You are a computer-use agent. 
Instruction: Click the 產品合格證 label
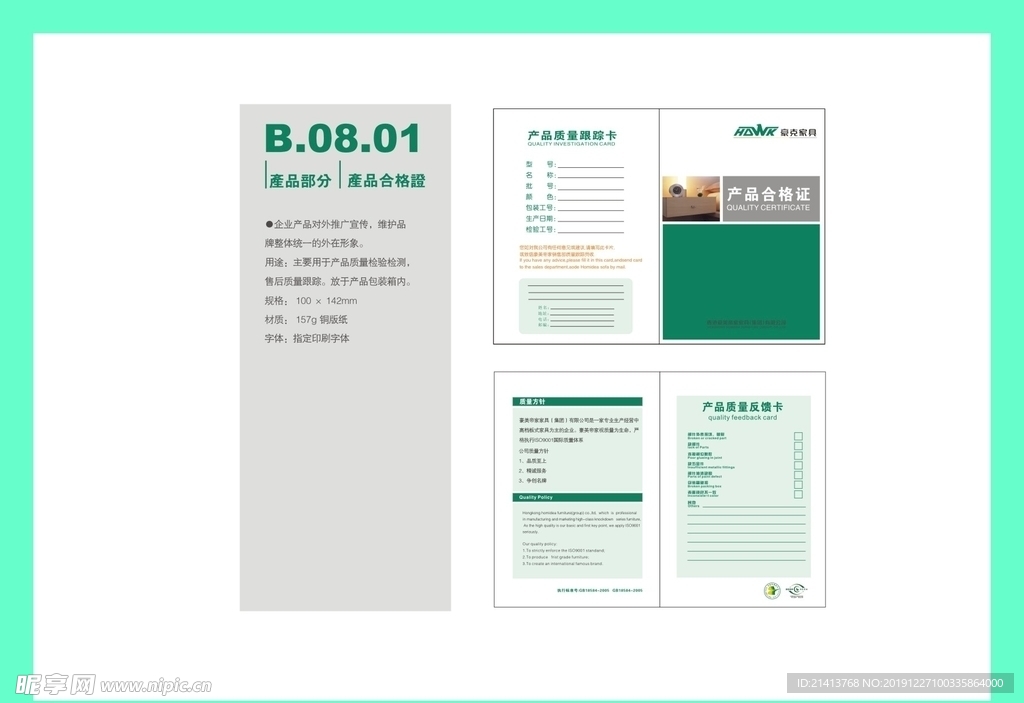(x=386, y=181)
